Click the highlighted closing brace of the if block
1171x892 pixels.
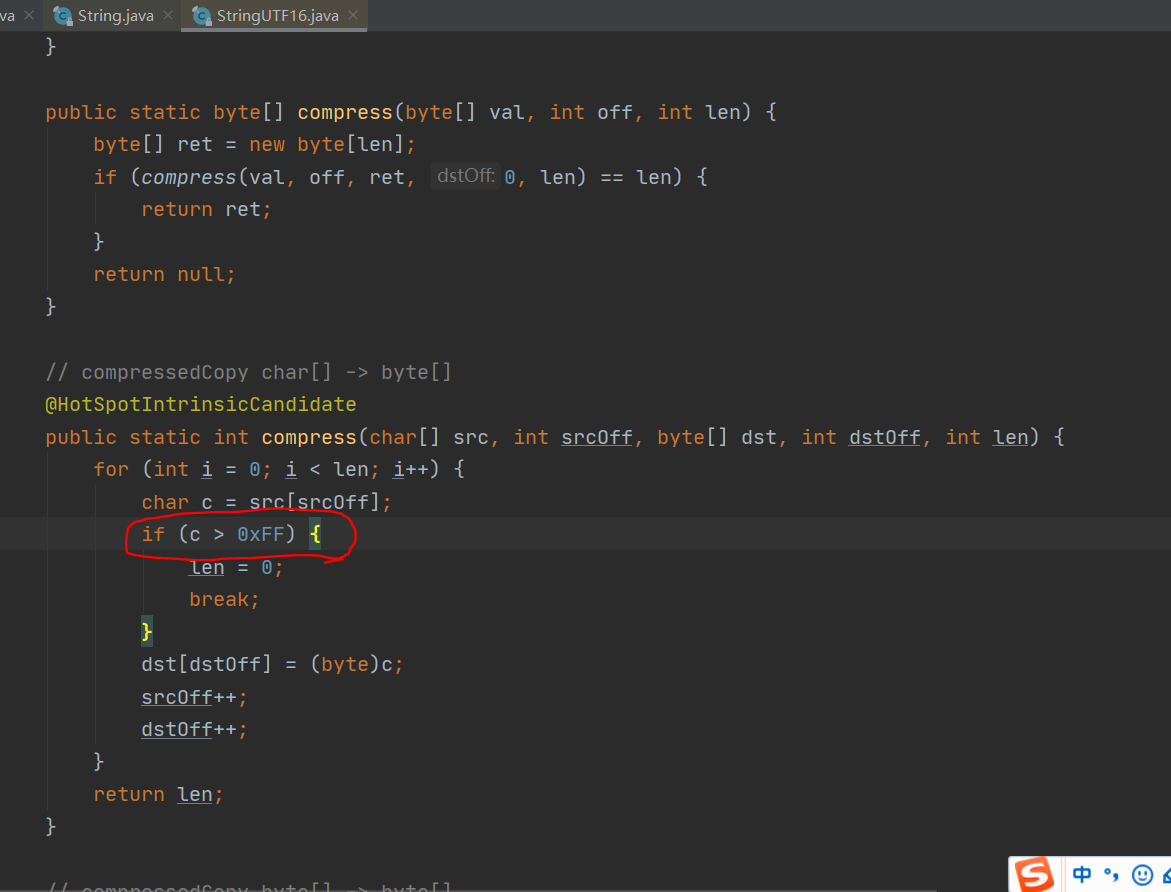[147, 632]
